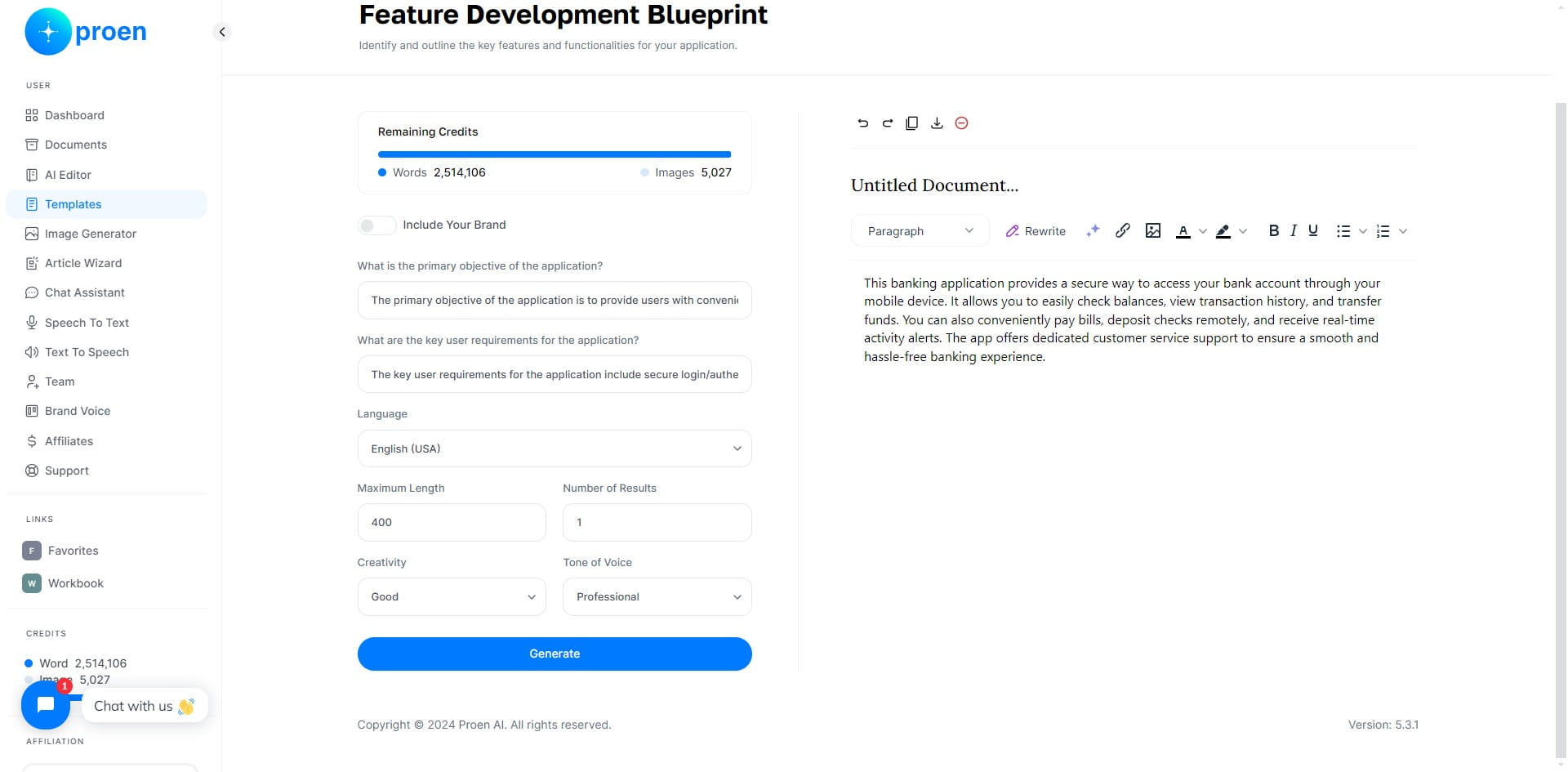
Task: Expand the bulleted list style arrow
Action: 1363,231
